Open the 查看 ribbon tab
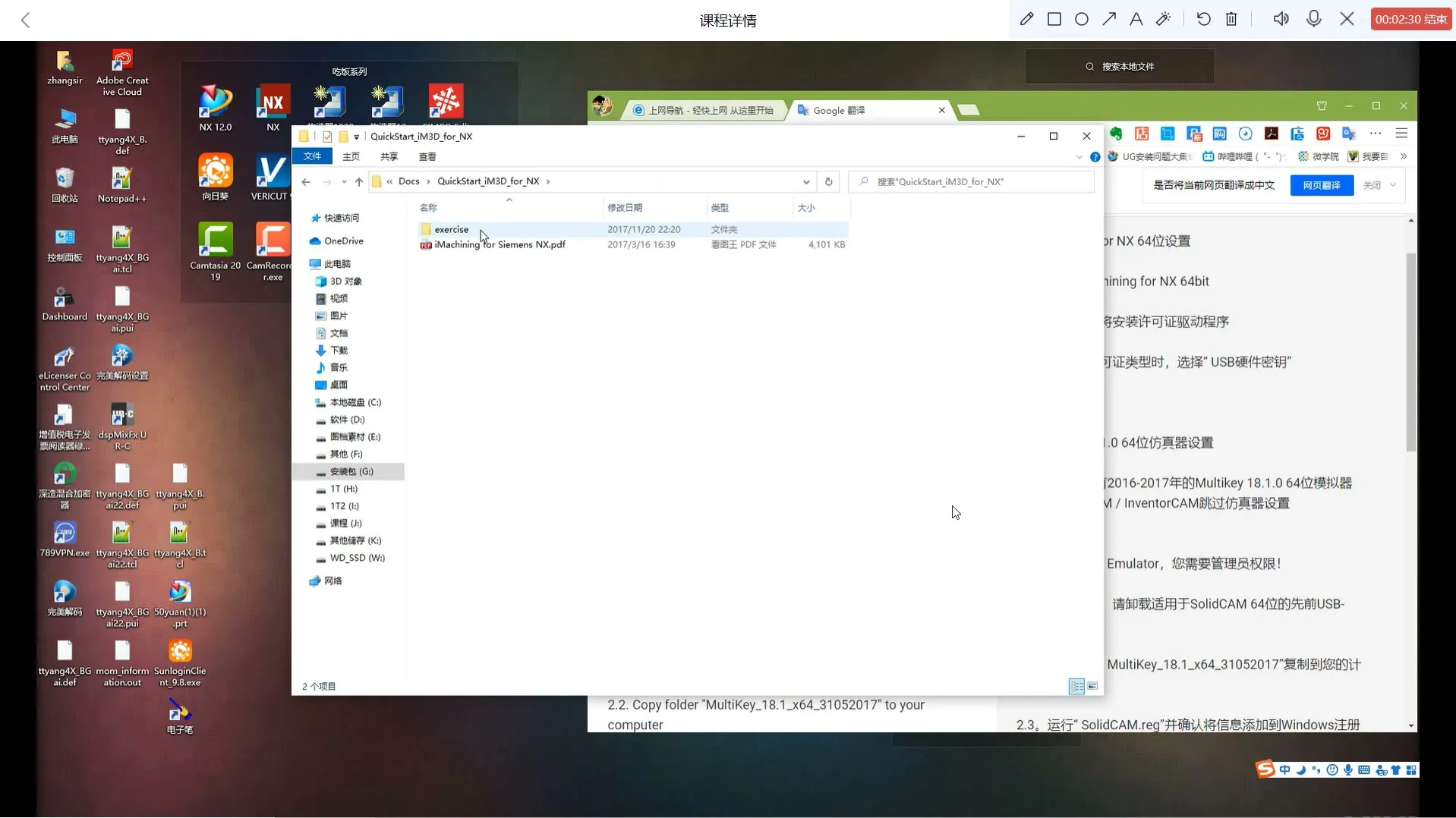 (x=427, y=157)
